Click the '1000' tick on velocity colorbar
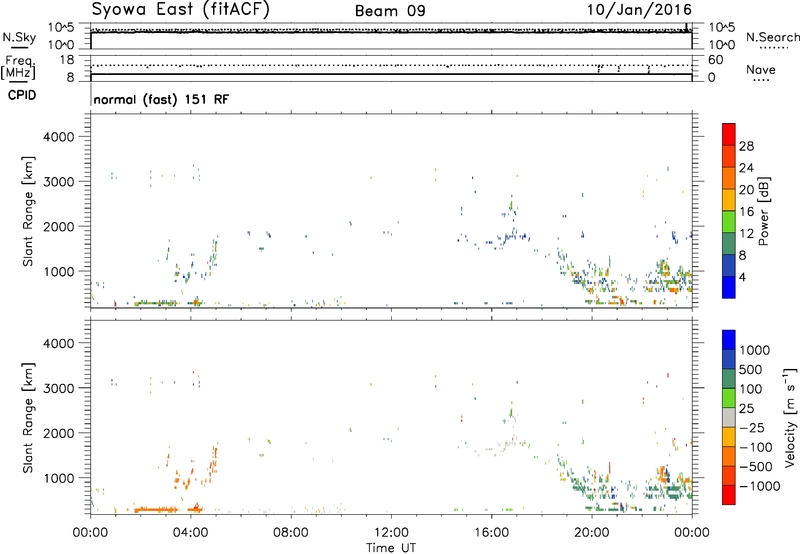 point(755,350)
